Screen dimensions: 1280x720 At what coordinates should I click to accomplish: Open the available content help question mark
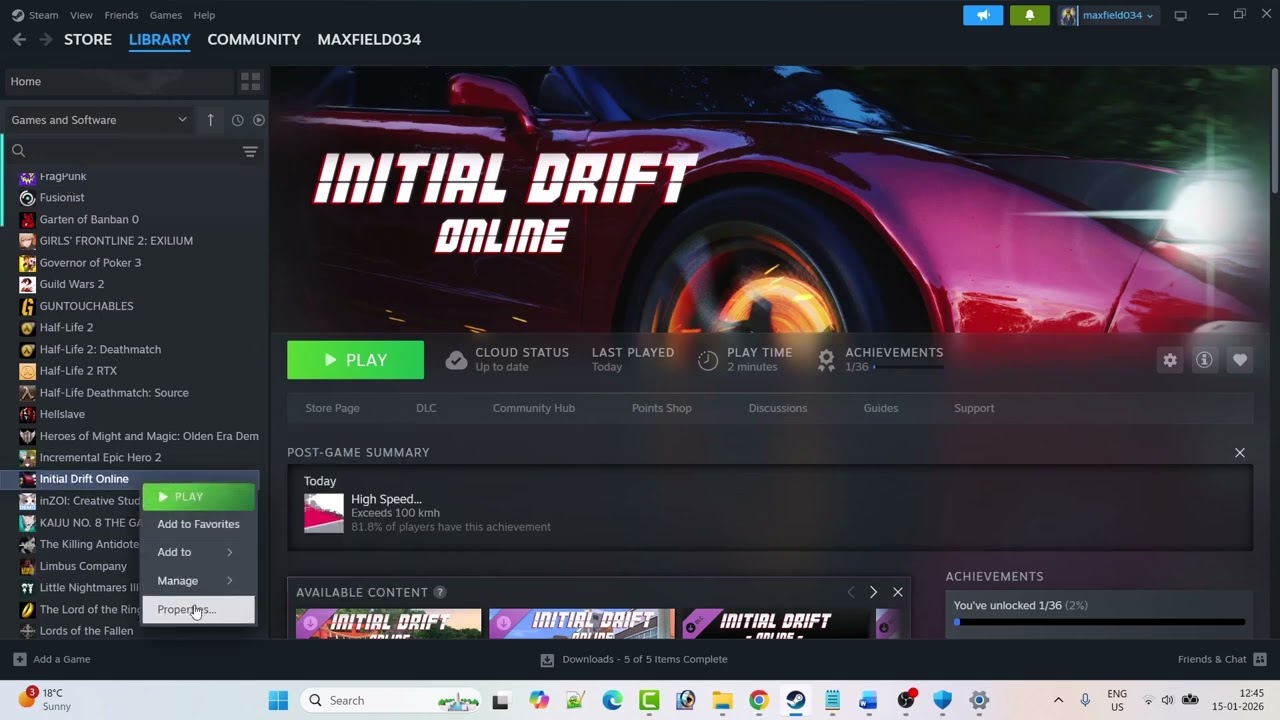tap(440, 592)
